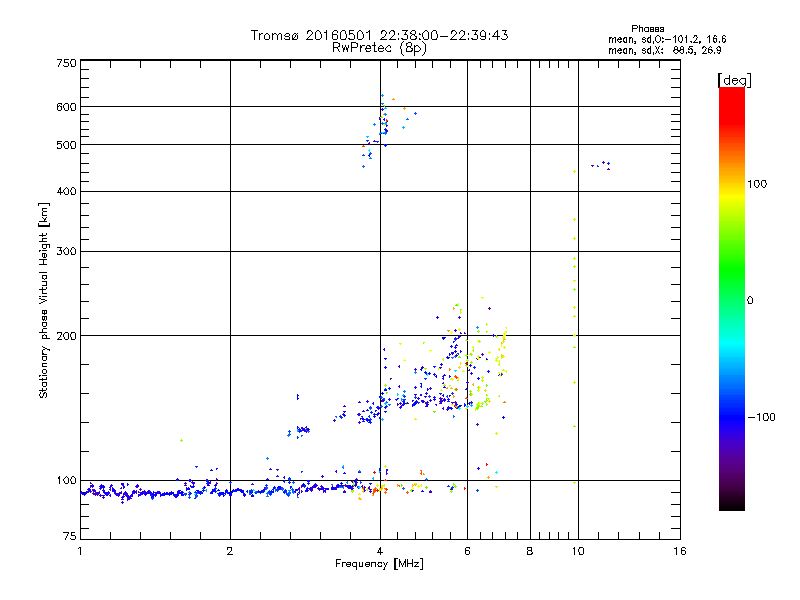Screen dimensions: 800x600
Task: Click the 'mean, sd,O:-101.2, 16.6' statistics line
Action: [667, 39]
